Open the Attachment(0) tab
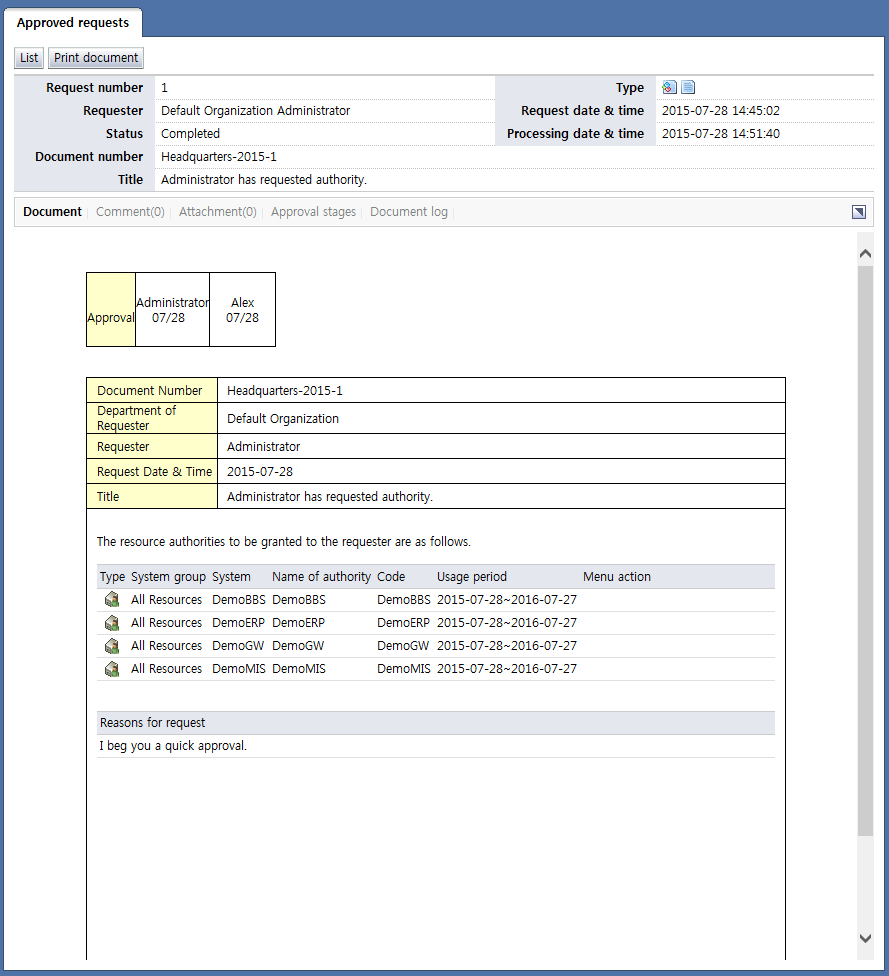This screenshot has height=976, width=889. 217,212
